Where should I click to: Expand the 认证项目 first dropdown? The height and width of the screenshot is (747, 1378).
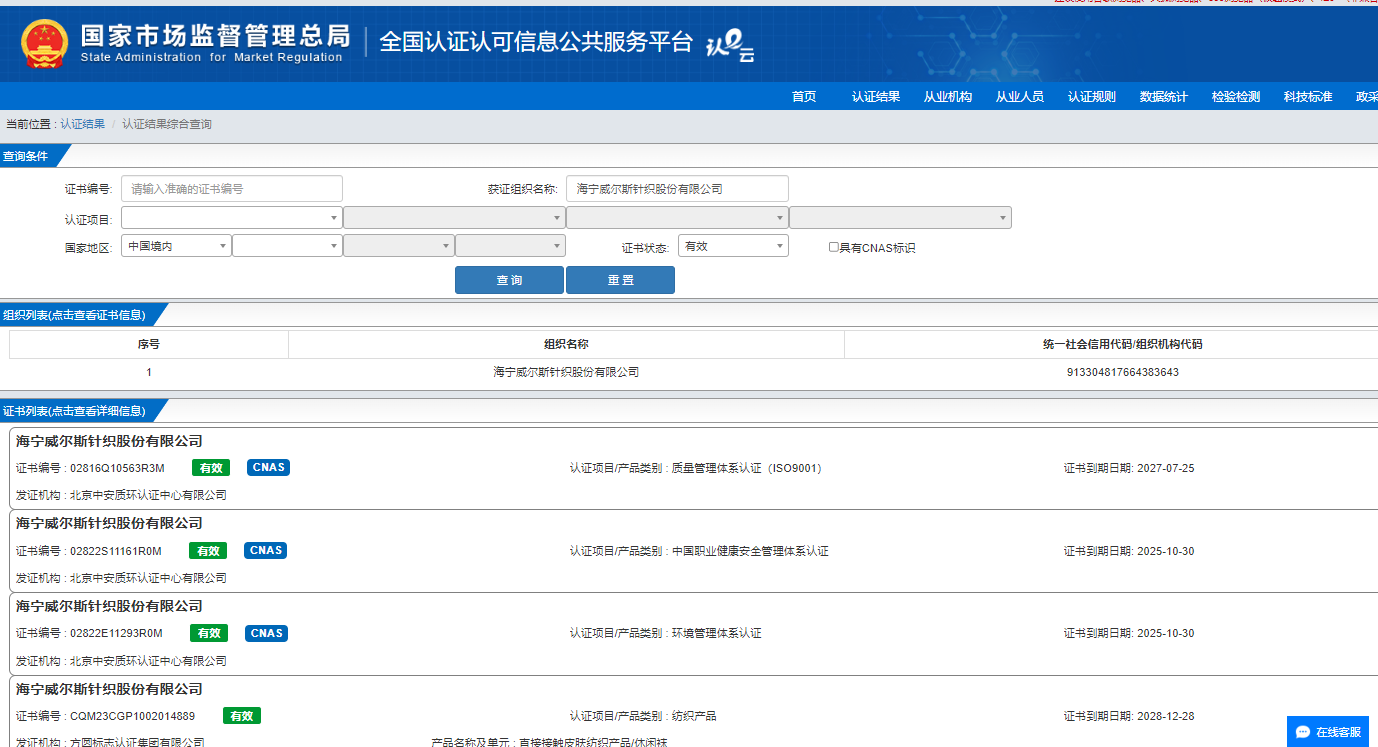[x=231, y=218]
